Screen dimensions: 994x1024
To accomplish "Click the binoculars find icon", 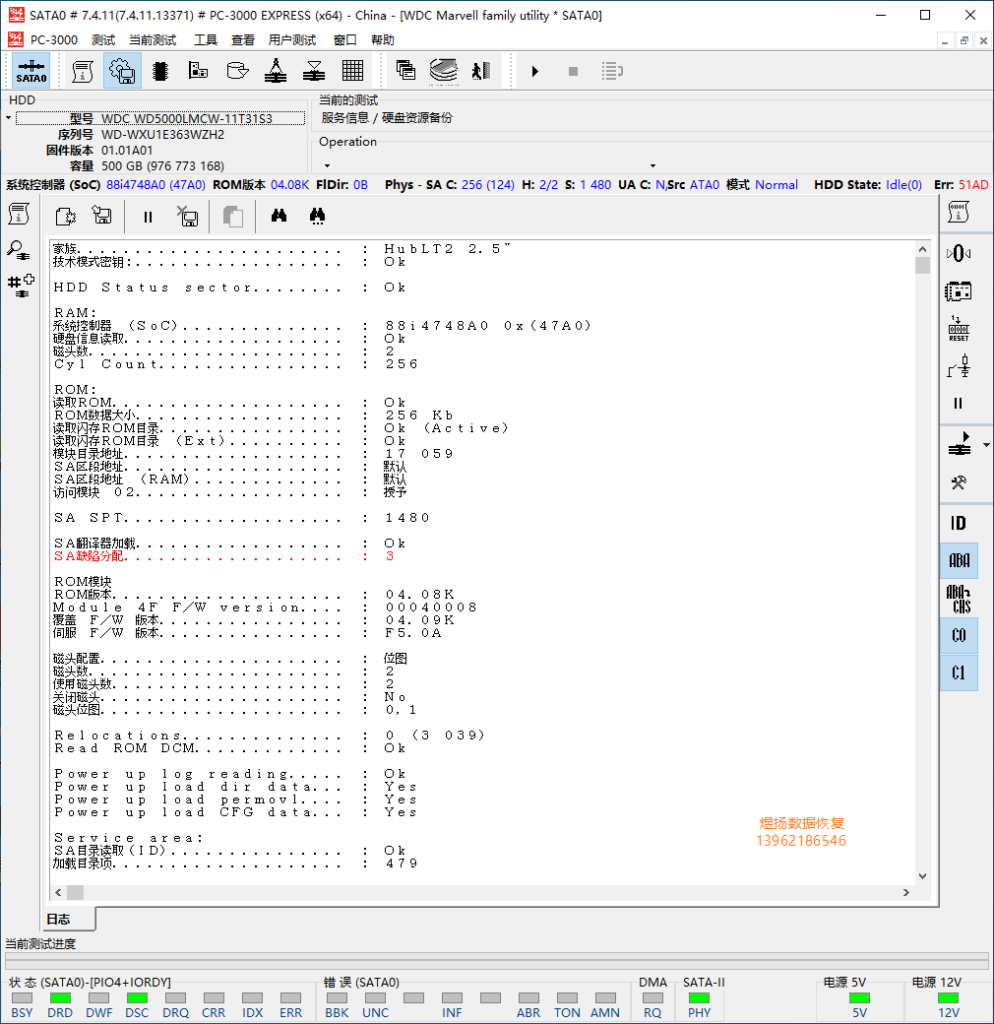I will point(279,216).
